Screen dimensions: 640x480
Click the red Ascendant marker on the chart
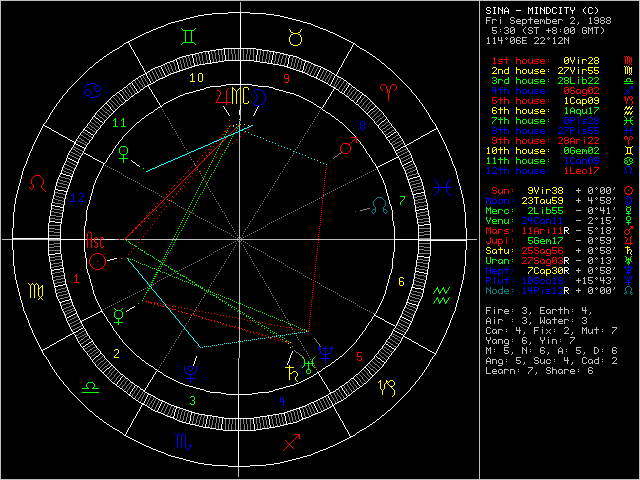tap(94, 241)
